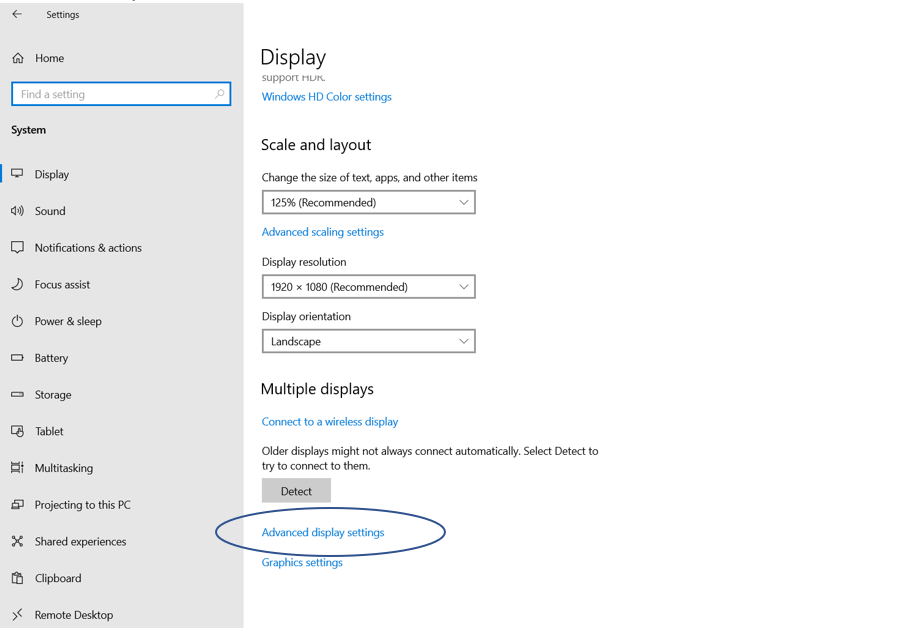
Task: Click the Focus assist moon icon
Action: pos(18,285)
